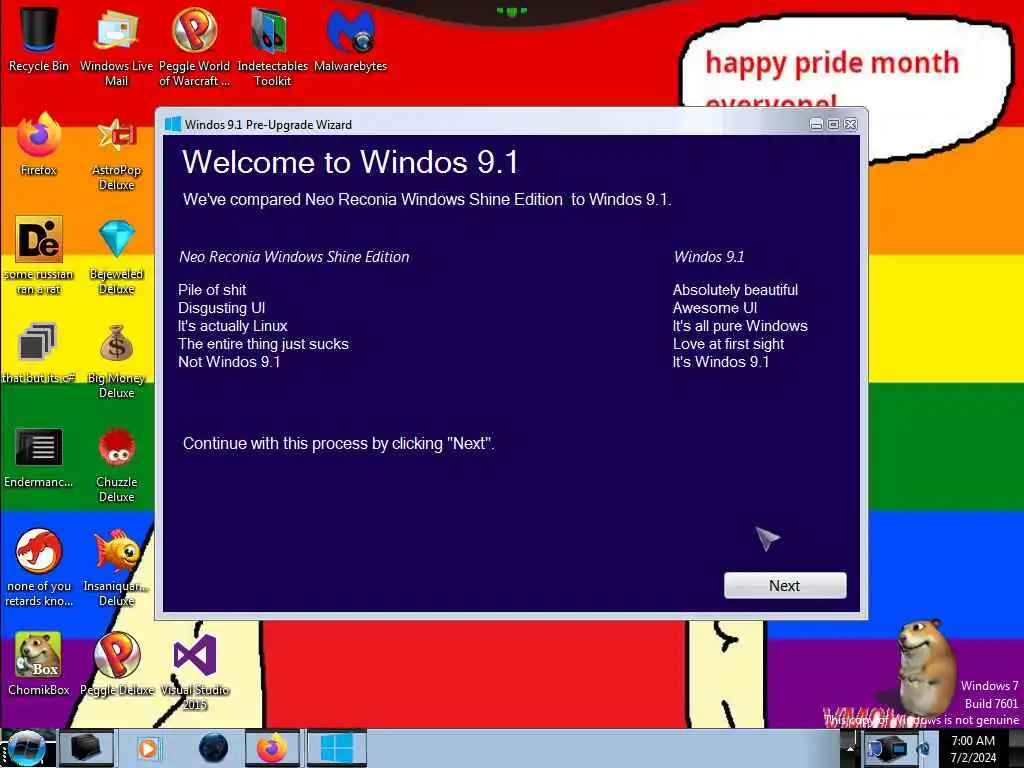The image size is (1024, 768).
Task: Click the 'Continue with this process' instruction text
Action: pyautogui.click(x=338, y=443)
